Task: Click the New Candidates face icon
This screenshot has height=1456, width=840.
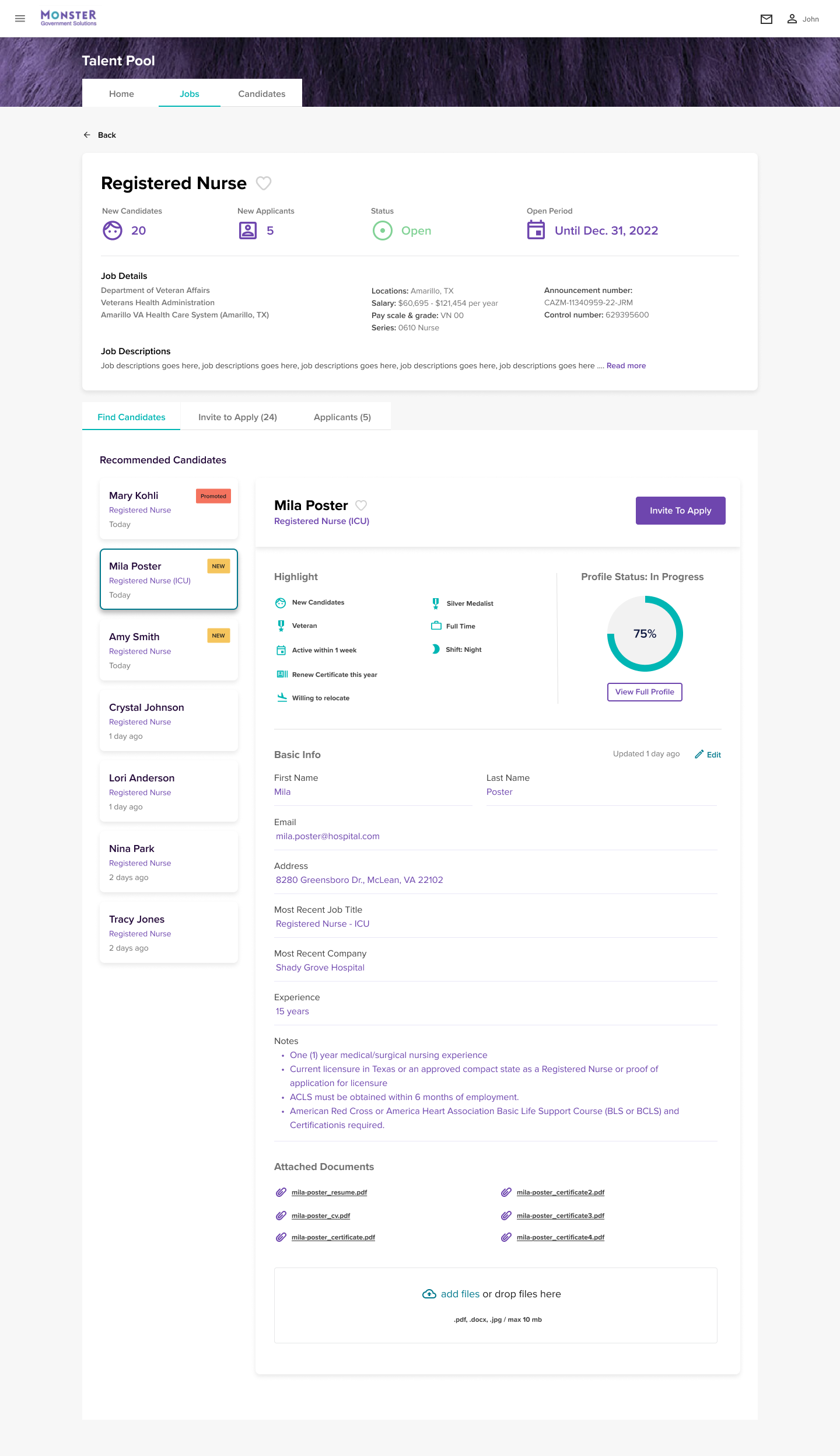Action: (113, 231)
